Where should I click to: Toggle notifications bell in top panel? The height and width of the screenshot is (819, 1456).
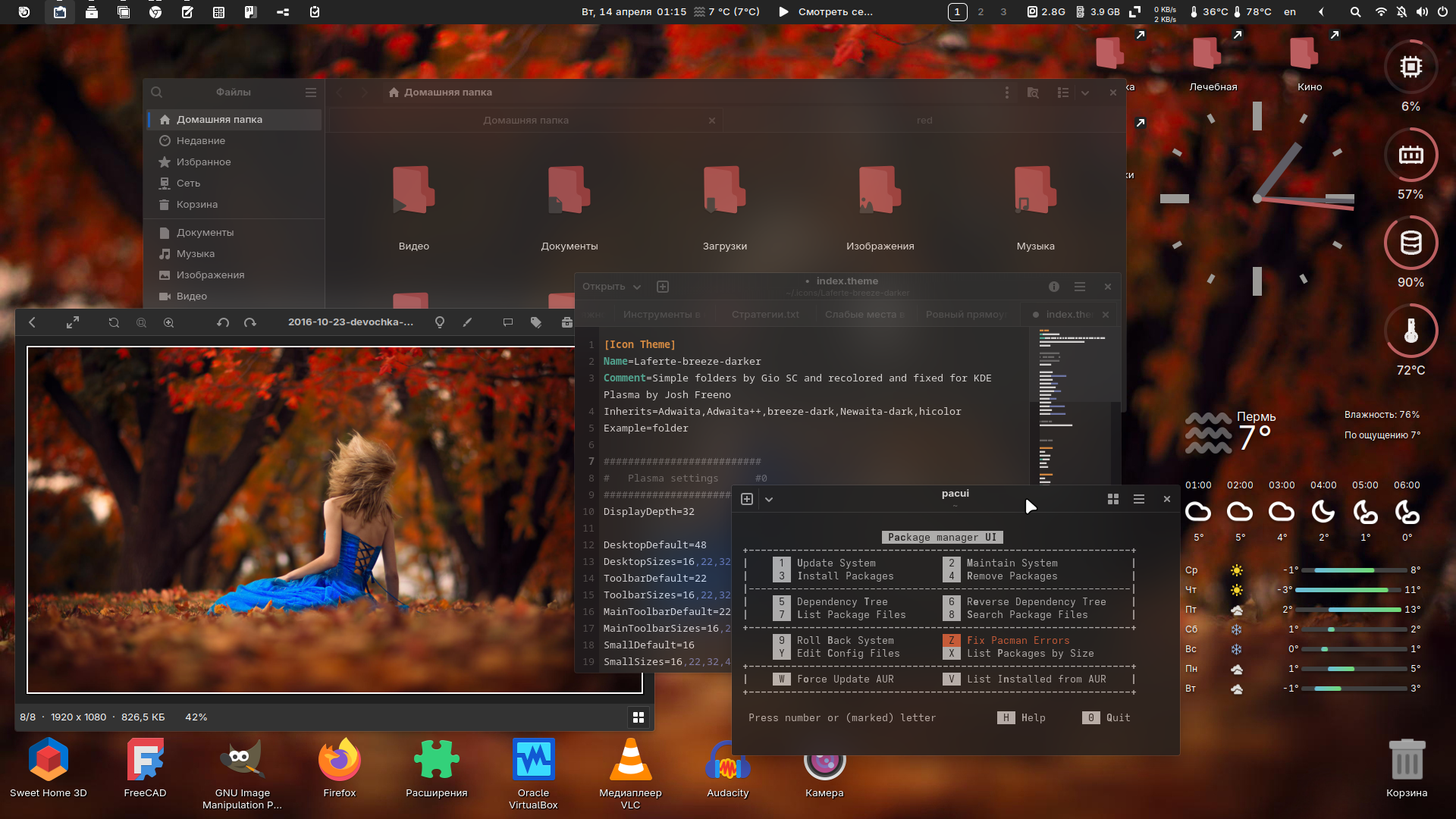(x=1401, y=11)
